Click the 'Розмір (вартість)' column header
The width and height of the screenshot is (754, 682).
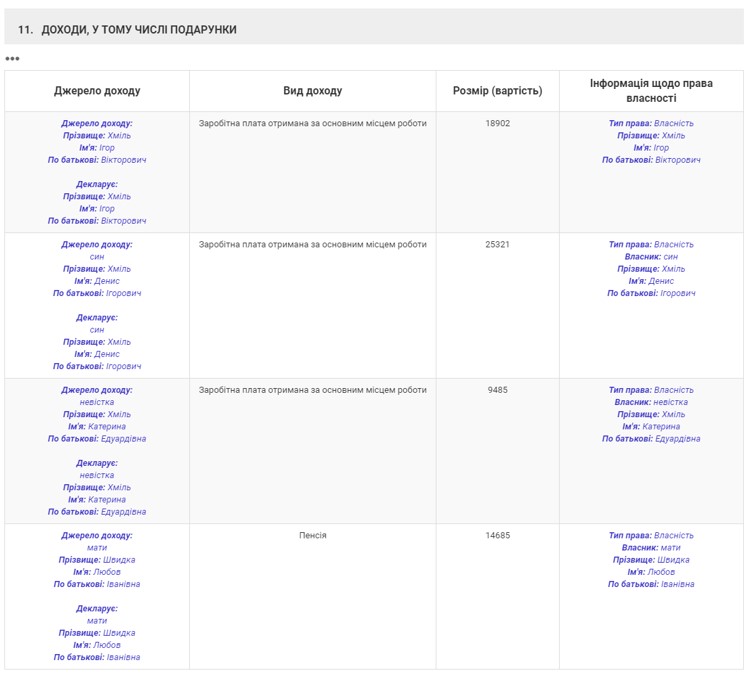(x=497, y=91)
